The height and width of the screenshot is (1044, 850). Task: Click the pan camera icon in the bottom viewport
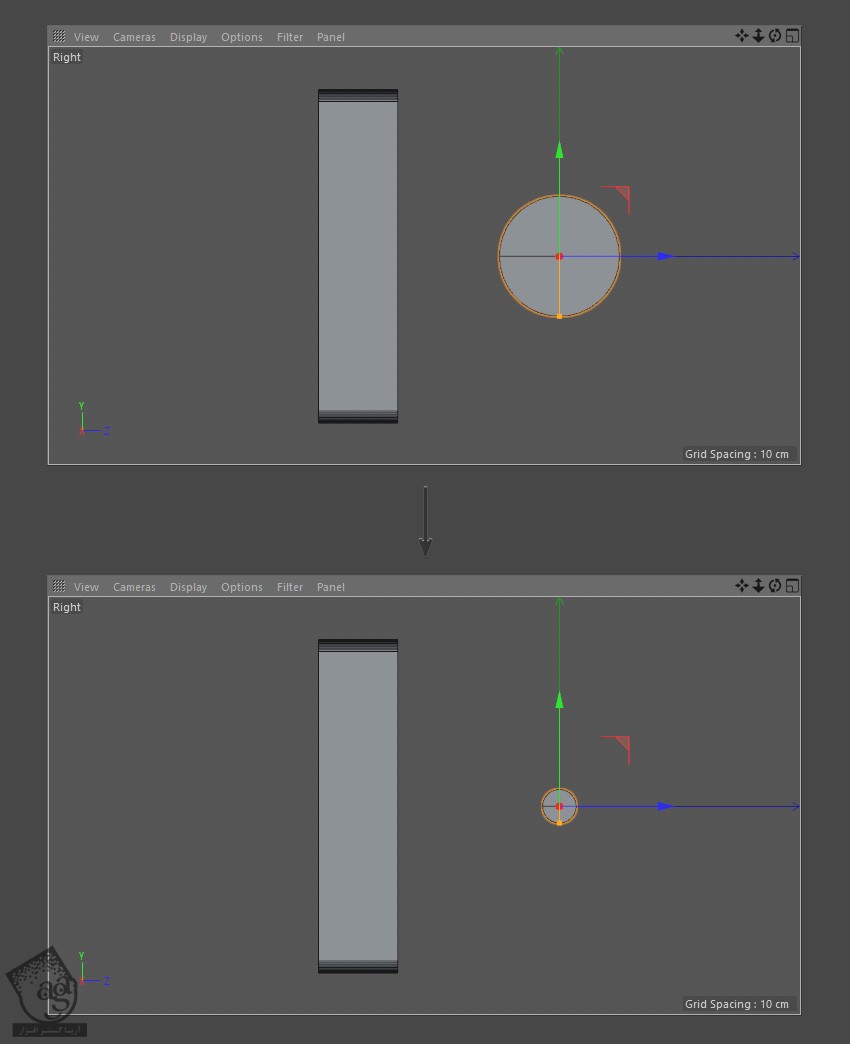741,586
